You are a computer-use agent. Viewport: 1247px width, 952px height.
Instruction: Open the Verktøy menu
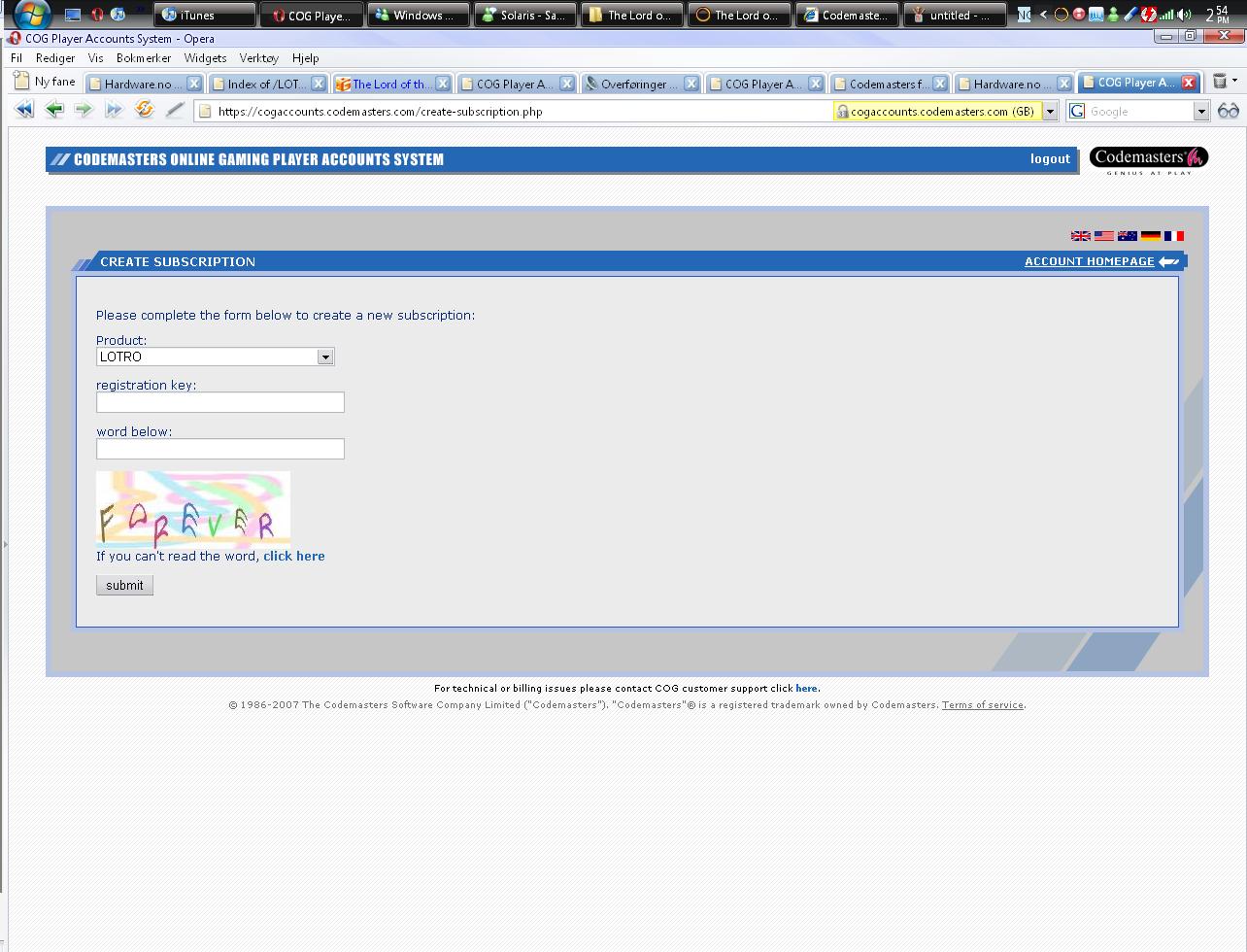(259, 58)
